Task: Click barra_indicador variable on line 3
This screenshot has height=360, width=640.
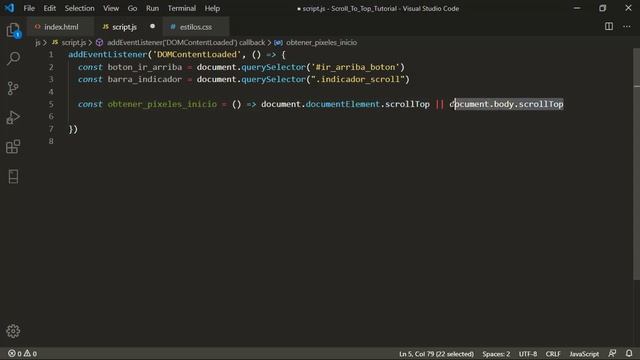Action: pyautogui.click(x=144, y=79)
